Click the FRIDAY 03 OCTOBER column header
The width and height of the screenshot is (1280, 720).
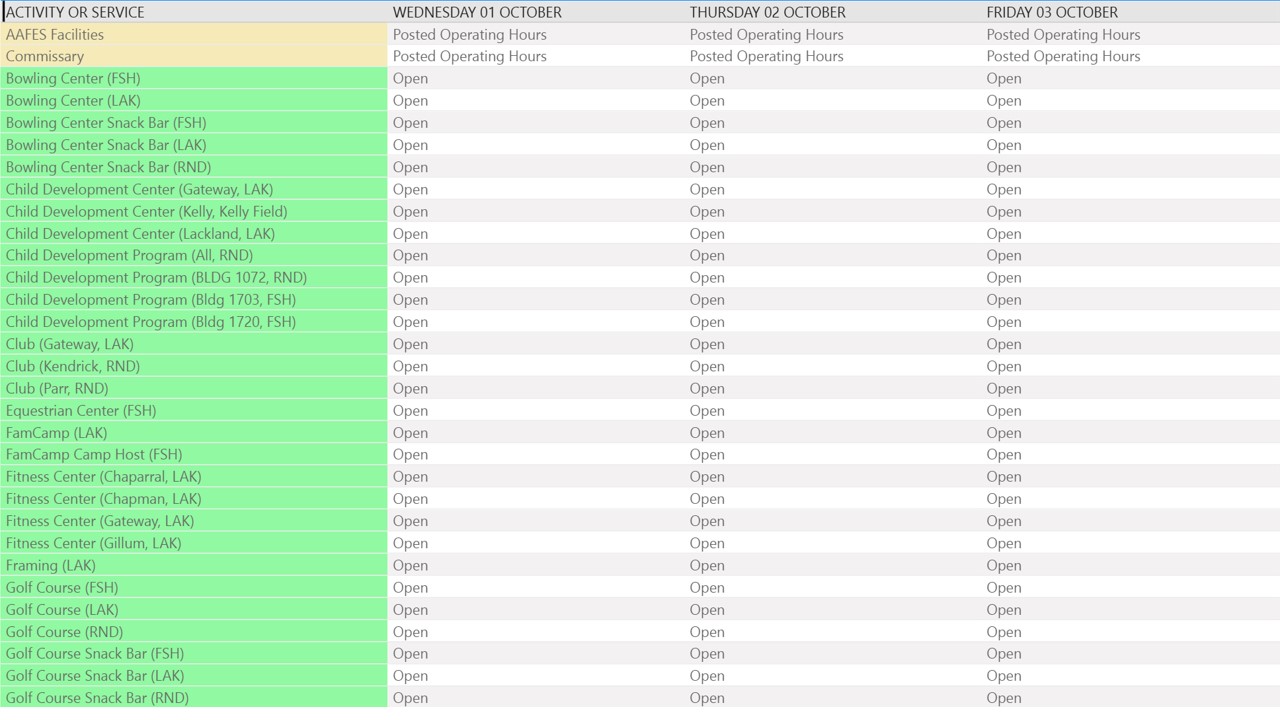(1052, 12)
